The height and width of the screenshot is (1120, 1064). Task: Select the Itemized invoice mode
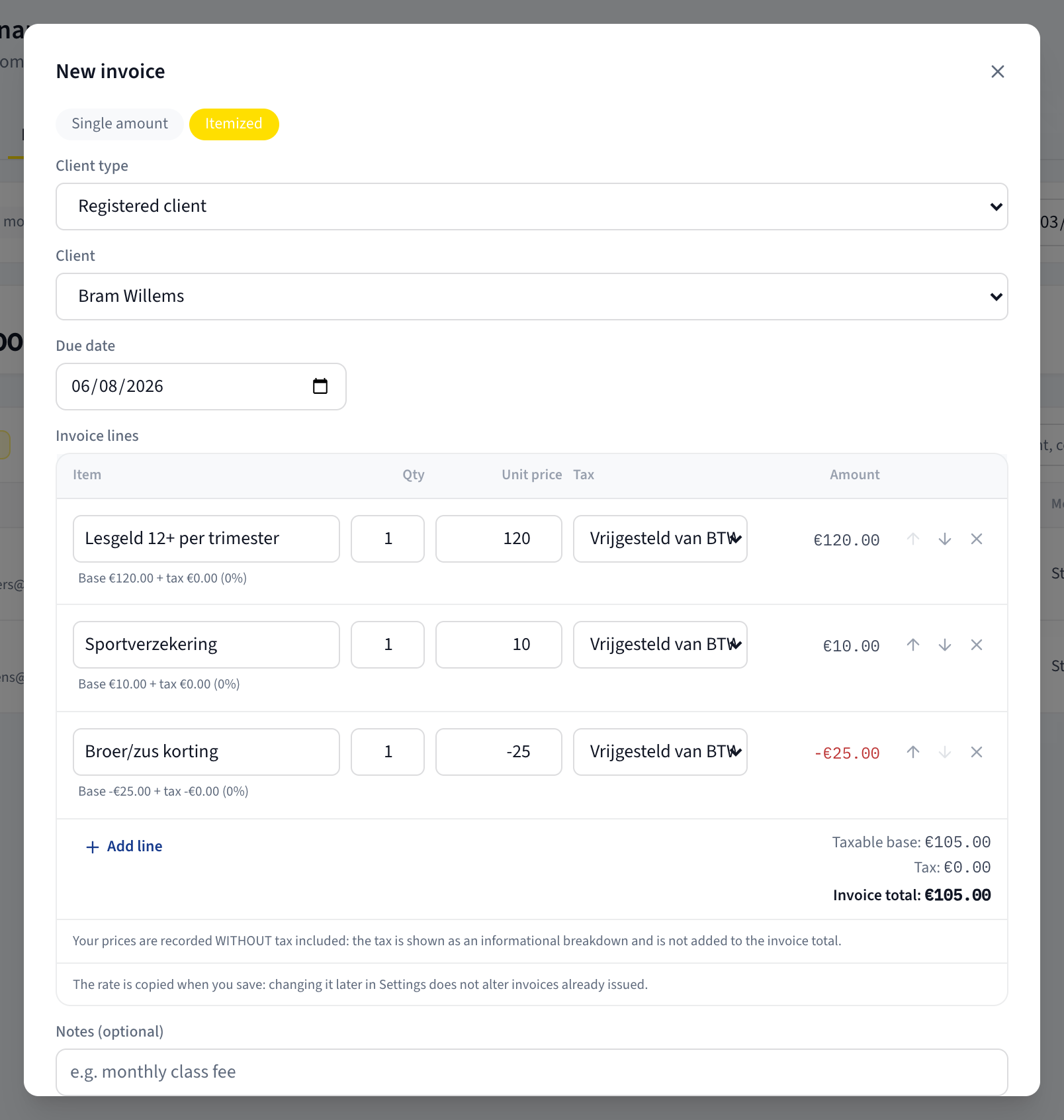tap(234, 124)
